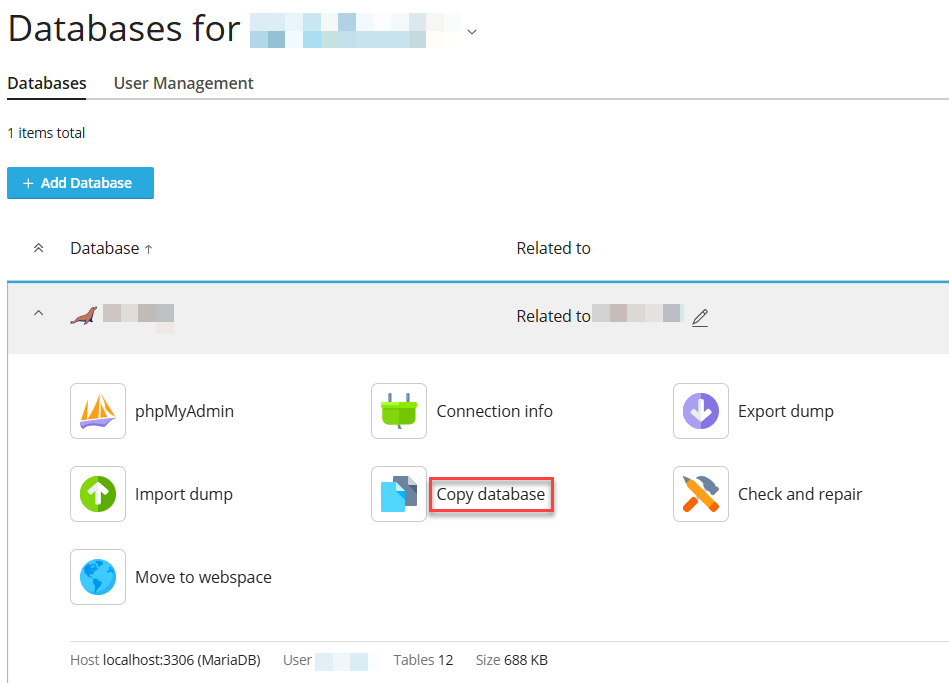Screen dimensions: 949x683
Task: Click the Size 688 KB text
Action: 511,660
